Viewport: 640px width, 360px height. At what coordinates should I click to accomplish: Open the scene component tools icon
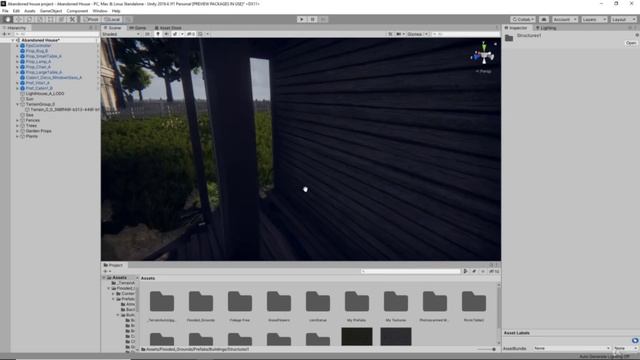point(390,34)
